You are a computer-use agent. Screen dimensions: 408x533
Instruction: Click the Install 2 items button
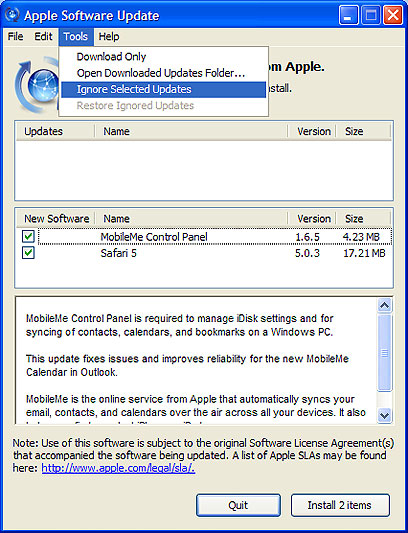point(340,505)
